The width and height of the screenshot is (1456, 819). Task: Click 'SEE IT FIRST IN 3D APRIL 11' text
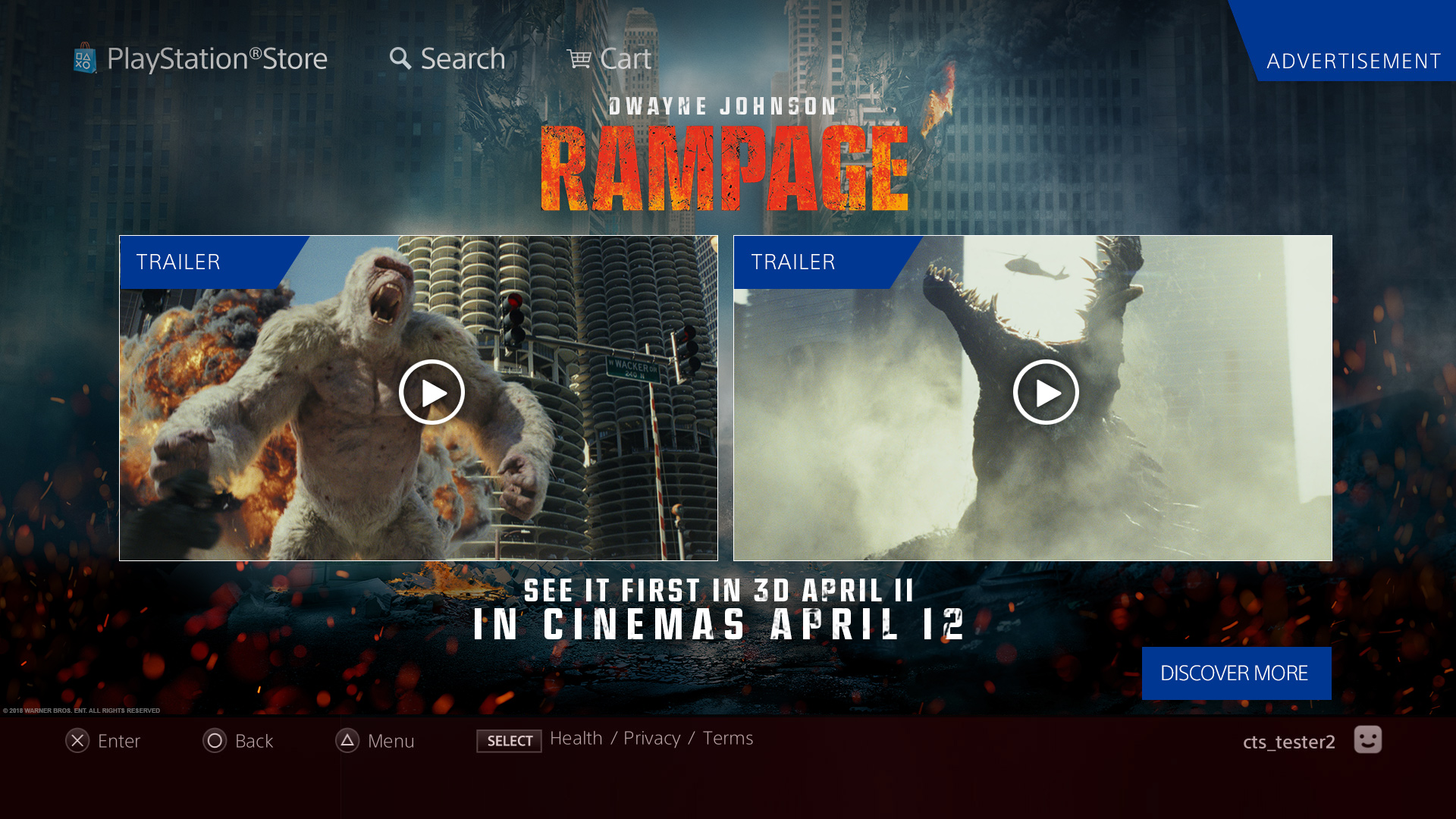coord(720,591)
